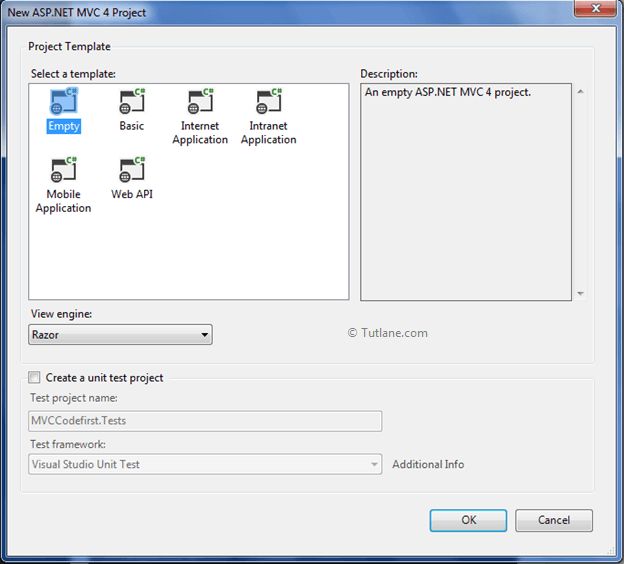Select the Empty template icon
This screenshot has height=564, width=624.
[x=64, y=101]
